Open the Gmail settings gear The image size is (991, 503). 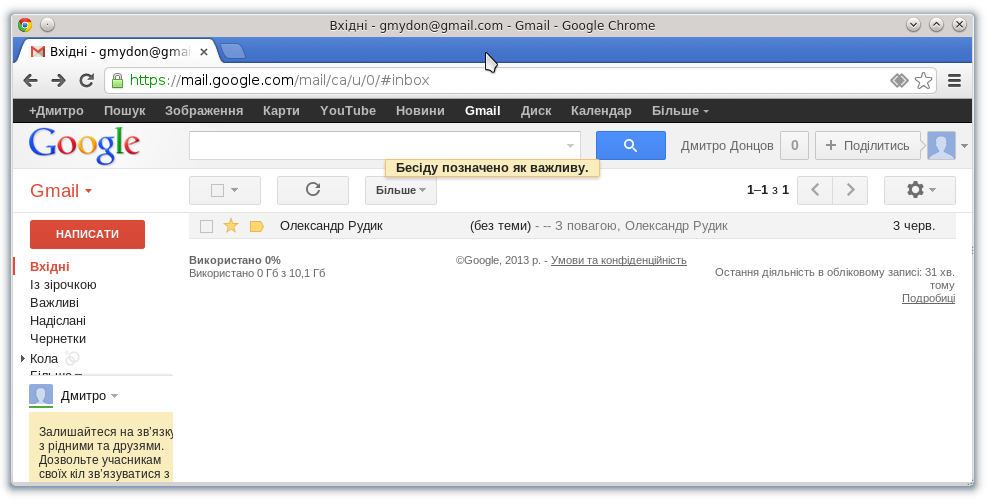coord(920,190)
